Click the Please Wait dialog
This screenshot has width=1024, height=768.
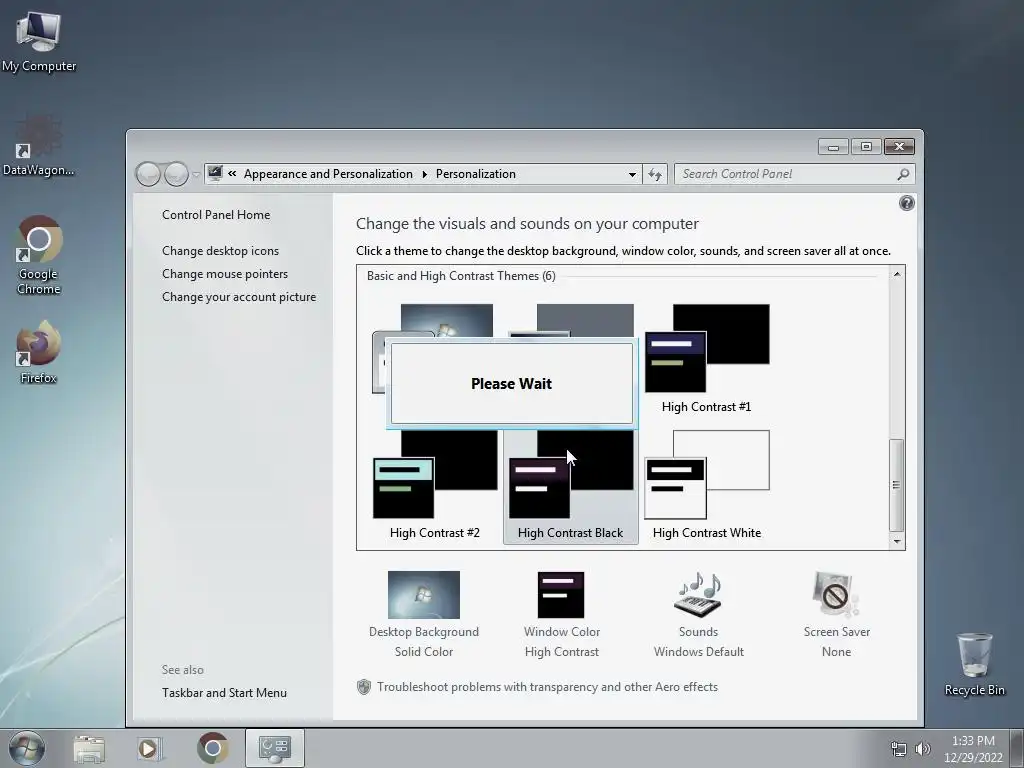click(x=511, y=383)
